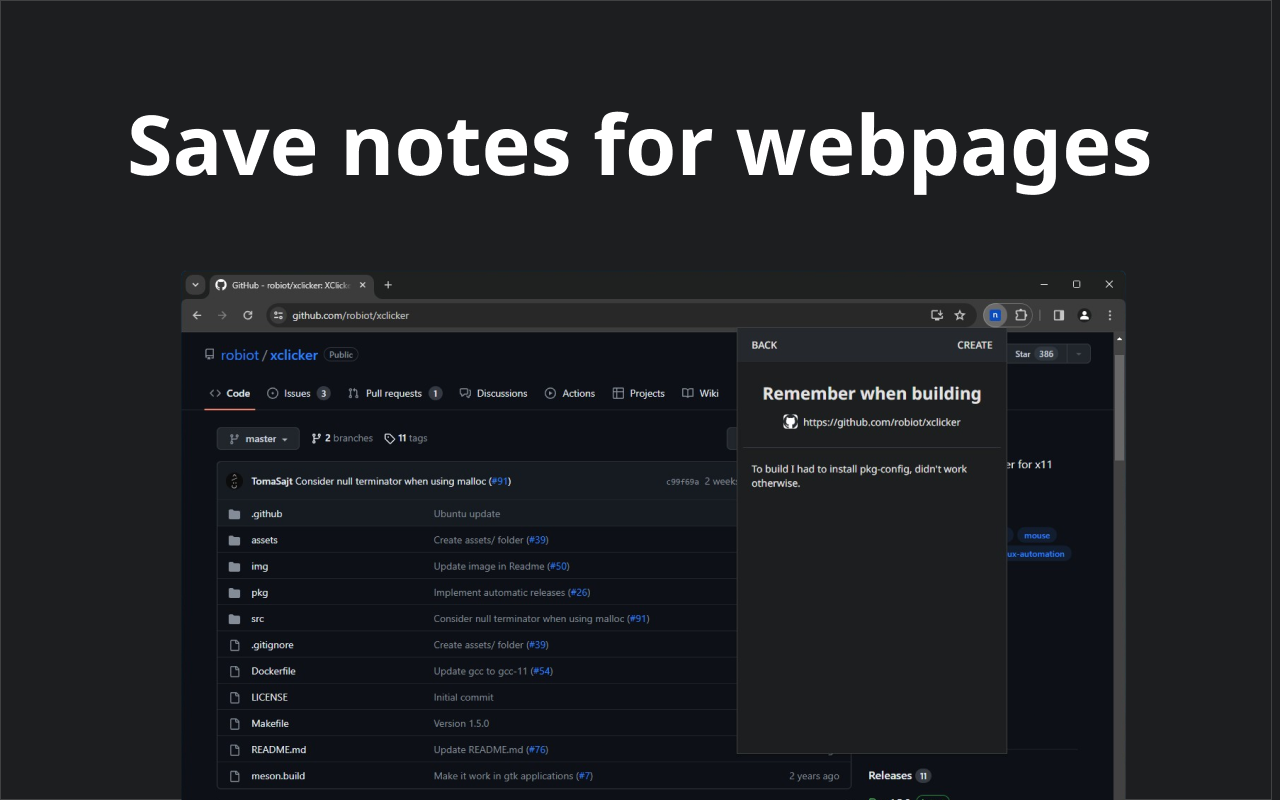This screenshot has width=1280, height=800.
Task: Open the Projects tab
Action: [x=639, y=393]
